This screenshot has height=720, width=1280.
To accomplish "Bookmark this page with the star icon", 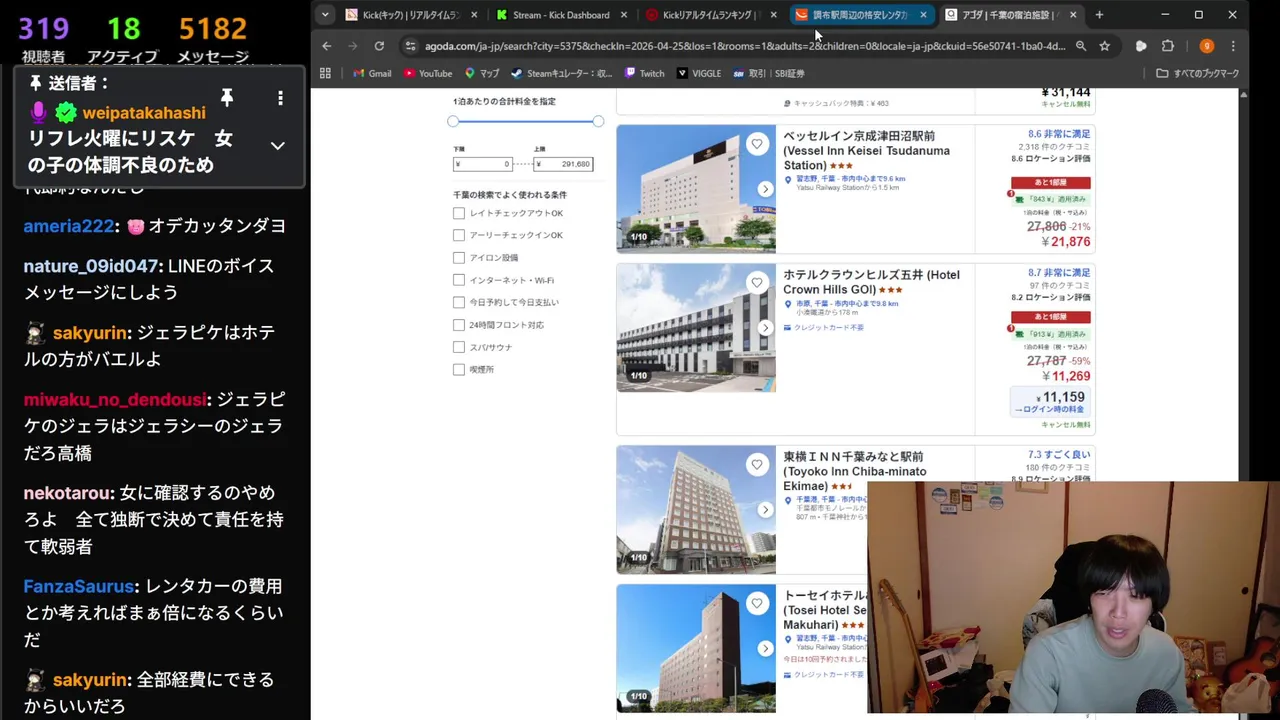I will (1104, 46).
